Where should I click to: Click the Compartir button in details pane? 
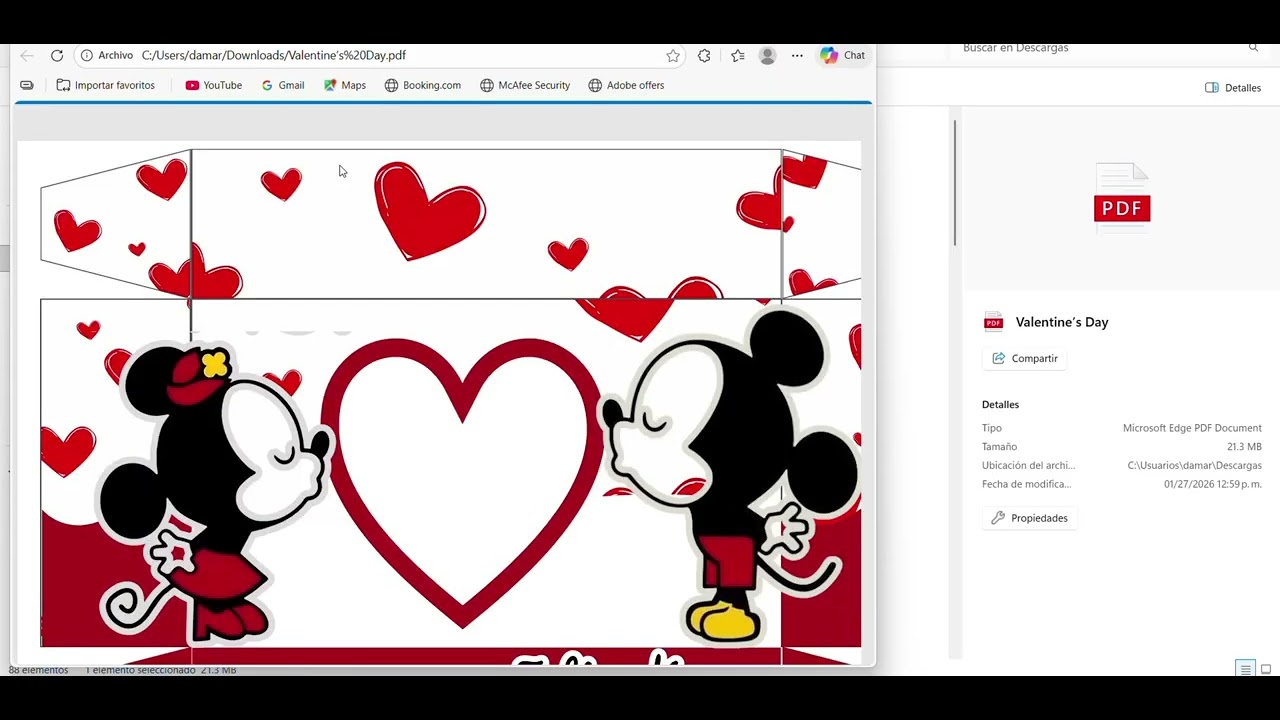pos(1025,358)
